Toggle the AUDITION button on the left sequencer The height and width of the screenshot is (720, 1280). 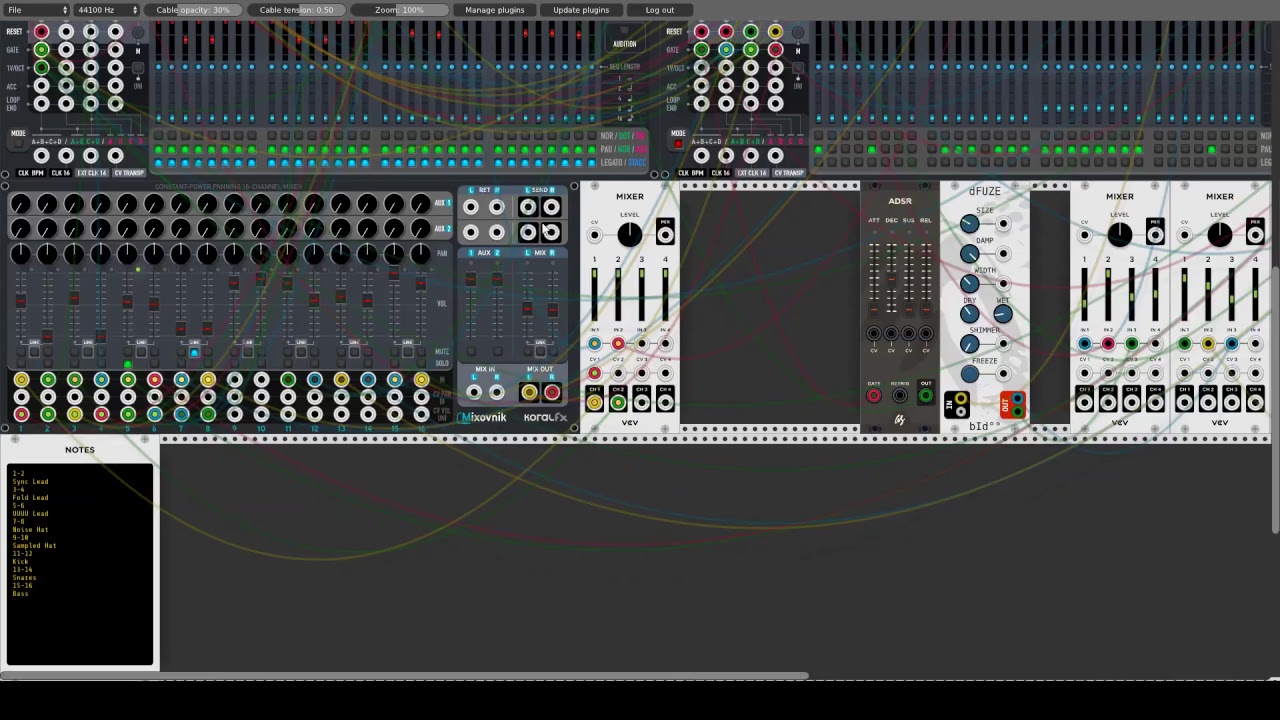[624, 32]
